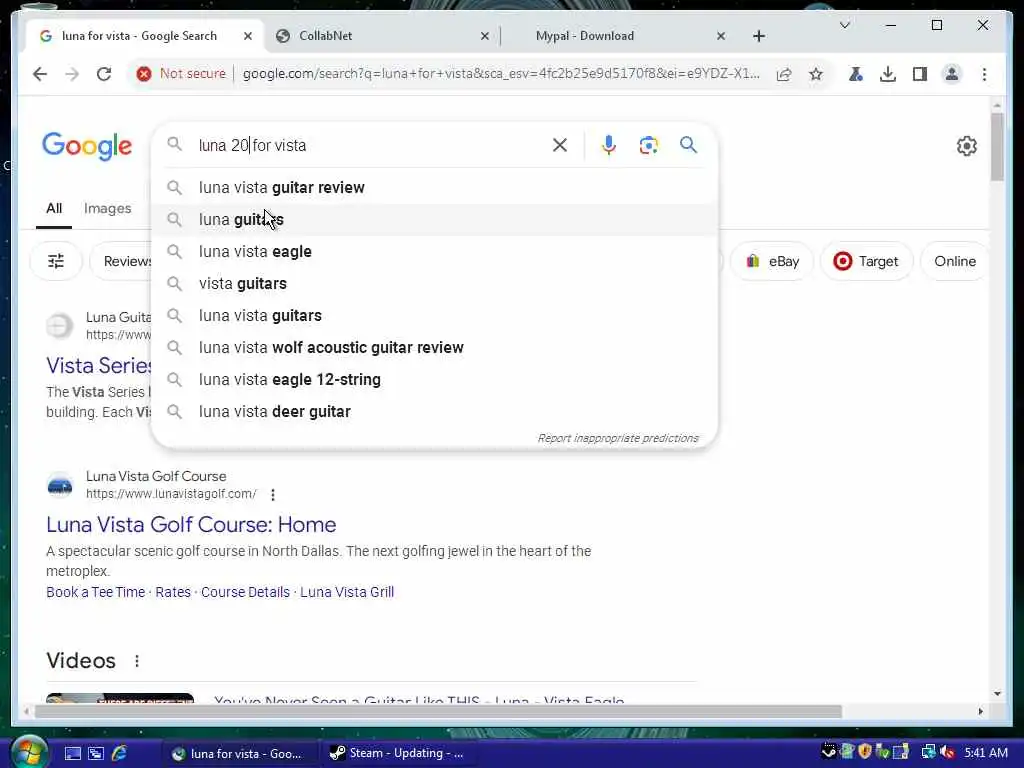Open Vista Series search result

pos(99,366)
